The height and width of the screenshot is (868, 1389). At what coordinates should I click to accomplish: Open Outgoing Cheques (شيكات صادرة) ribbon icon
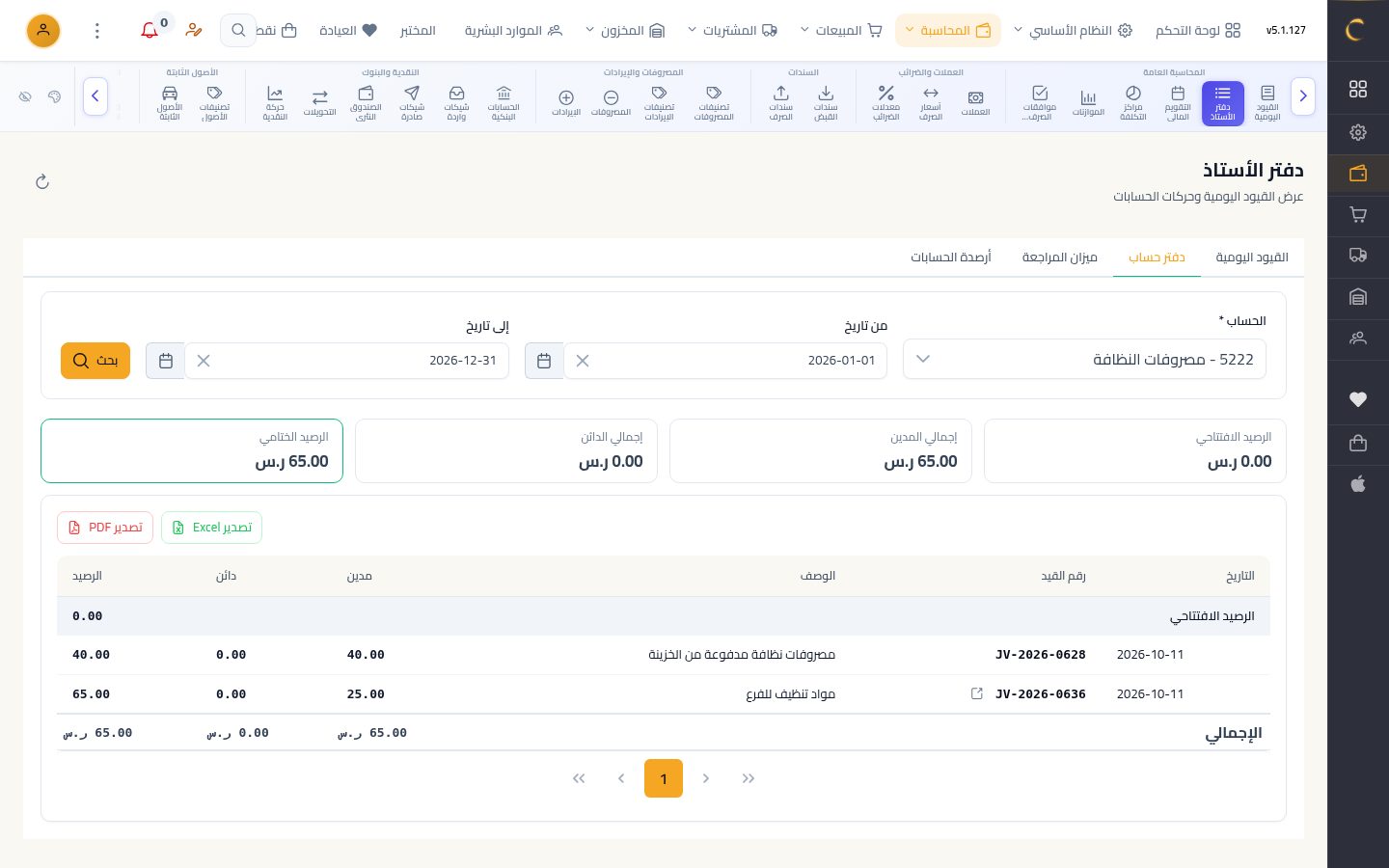(412, 103)
